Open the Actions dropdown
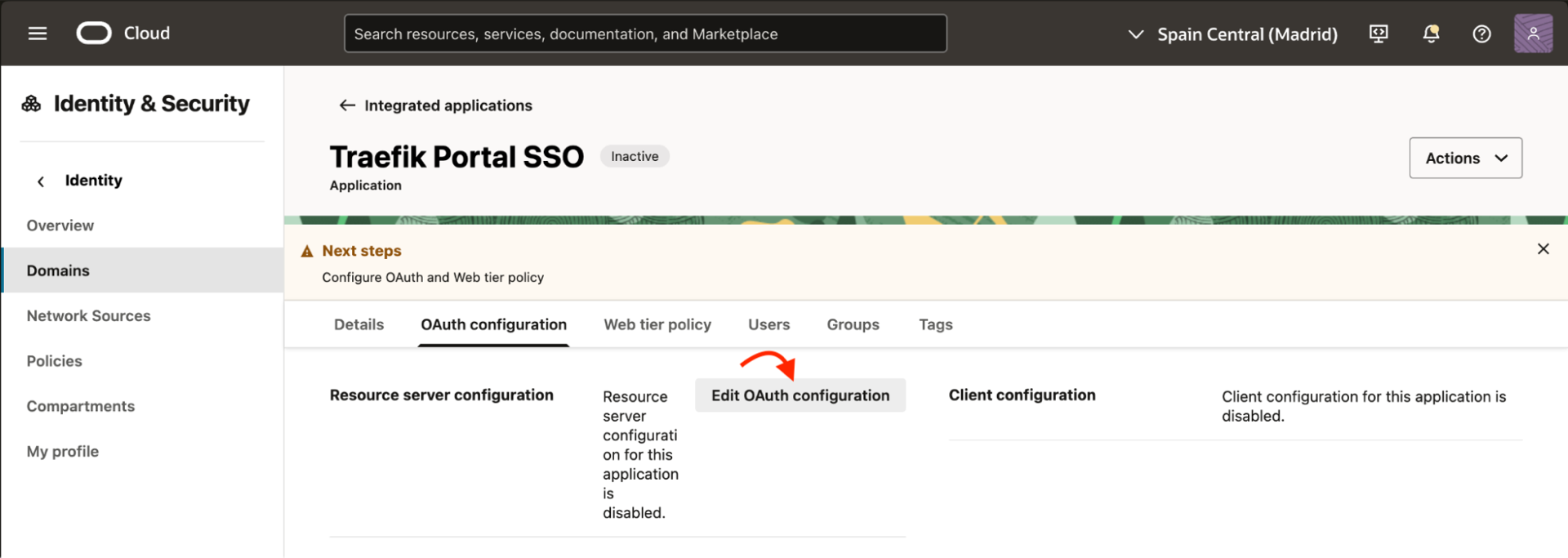Image resolution: width=1568 pixels, height=558 pixels. [x=1465, y=158]
